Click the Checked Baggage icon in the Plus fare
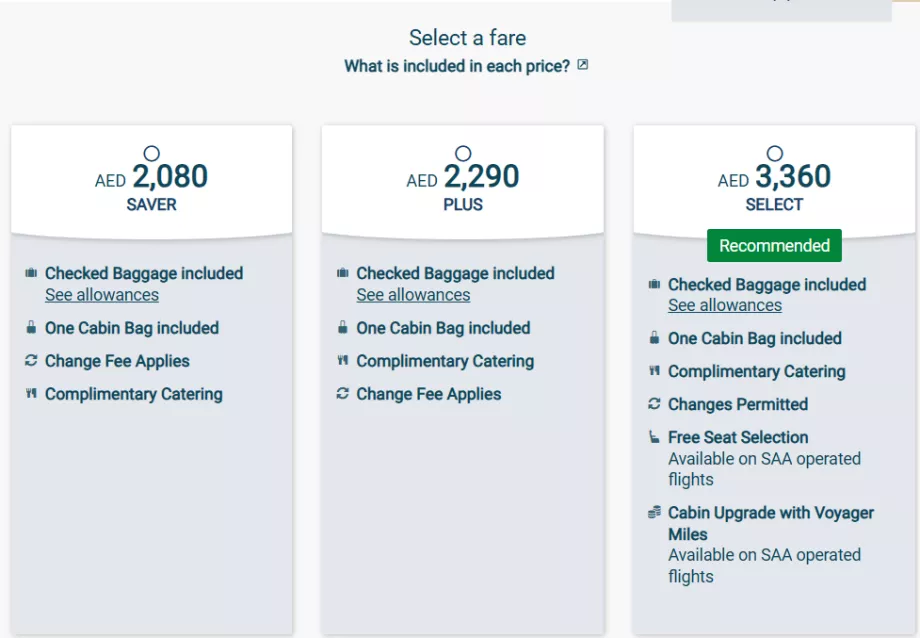 tap(343, 273)
